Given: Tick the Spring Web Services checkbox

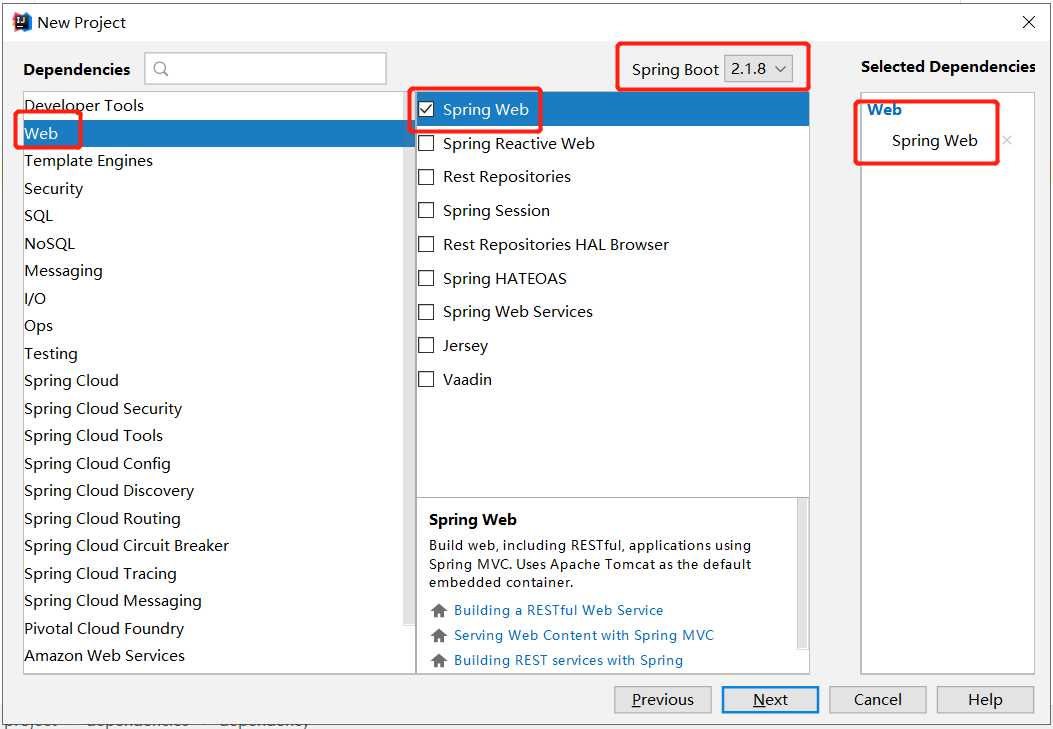Looking at the screenshot, I should point(426,311).
